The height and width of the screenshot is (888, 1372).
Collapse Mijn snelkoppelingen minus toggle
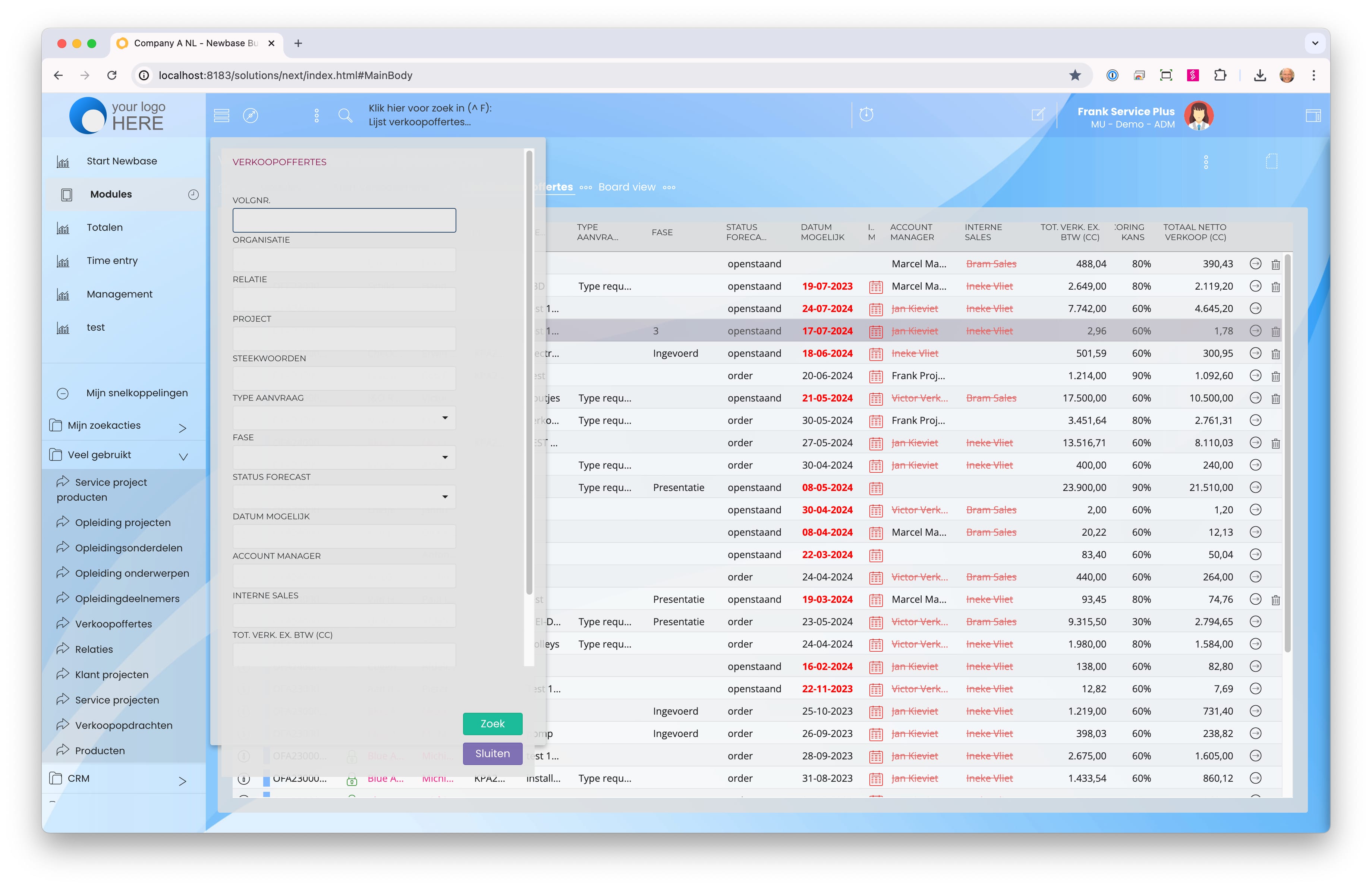coord(63,394)
